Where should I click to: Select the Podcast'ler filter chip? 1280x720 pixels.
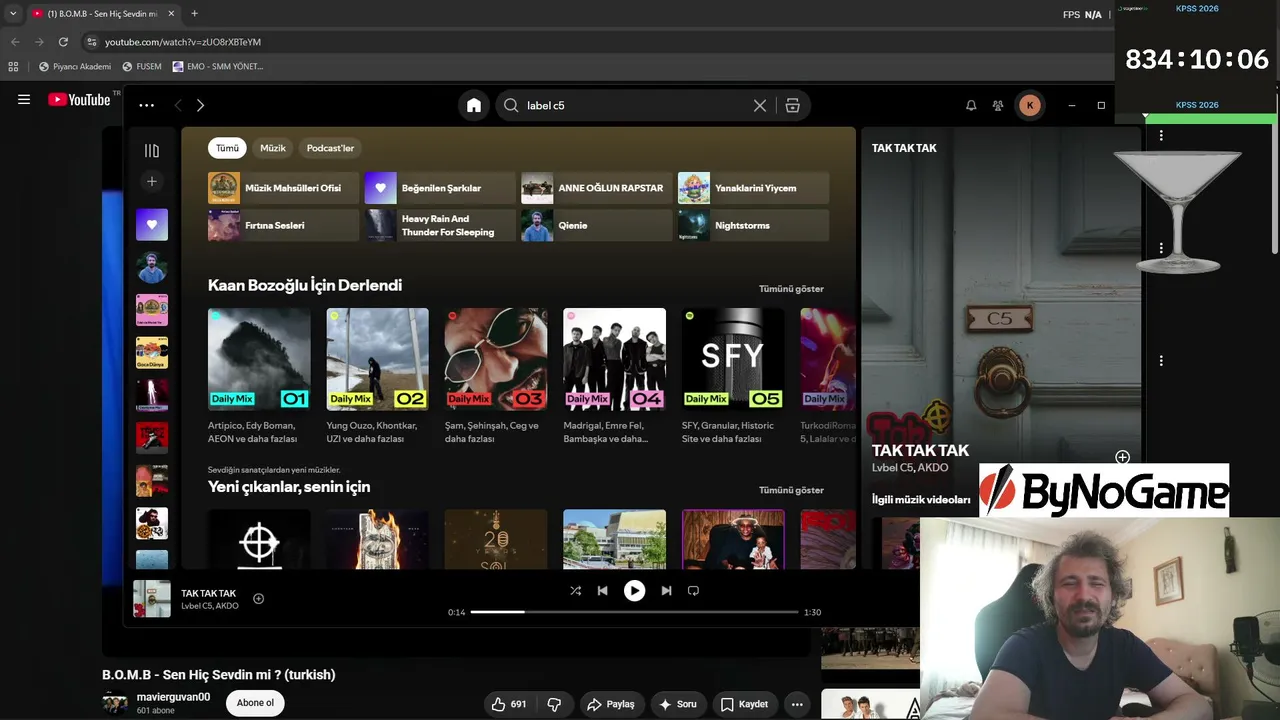[x=330, y=148]
